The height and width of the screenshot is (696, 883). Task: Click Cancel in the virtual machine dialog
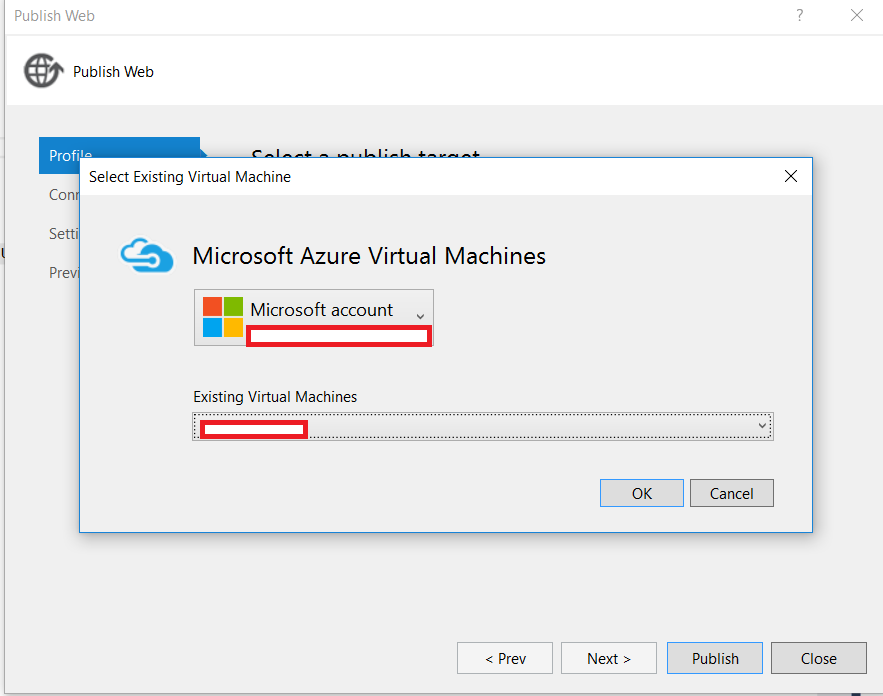pyautogui.click(x=732, y=493)
